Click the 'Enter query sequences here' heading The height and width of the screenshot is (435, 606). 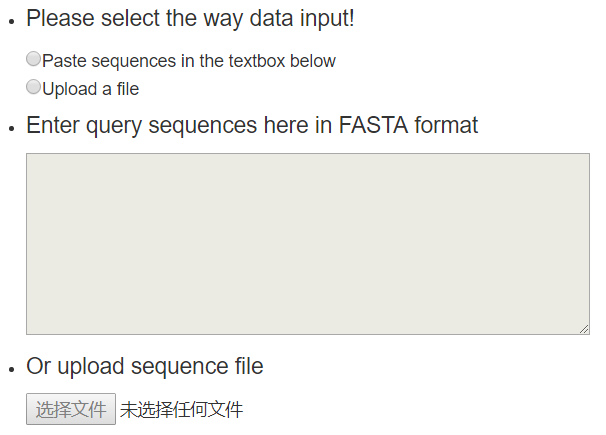(252, 125)
